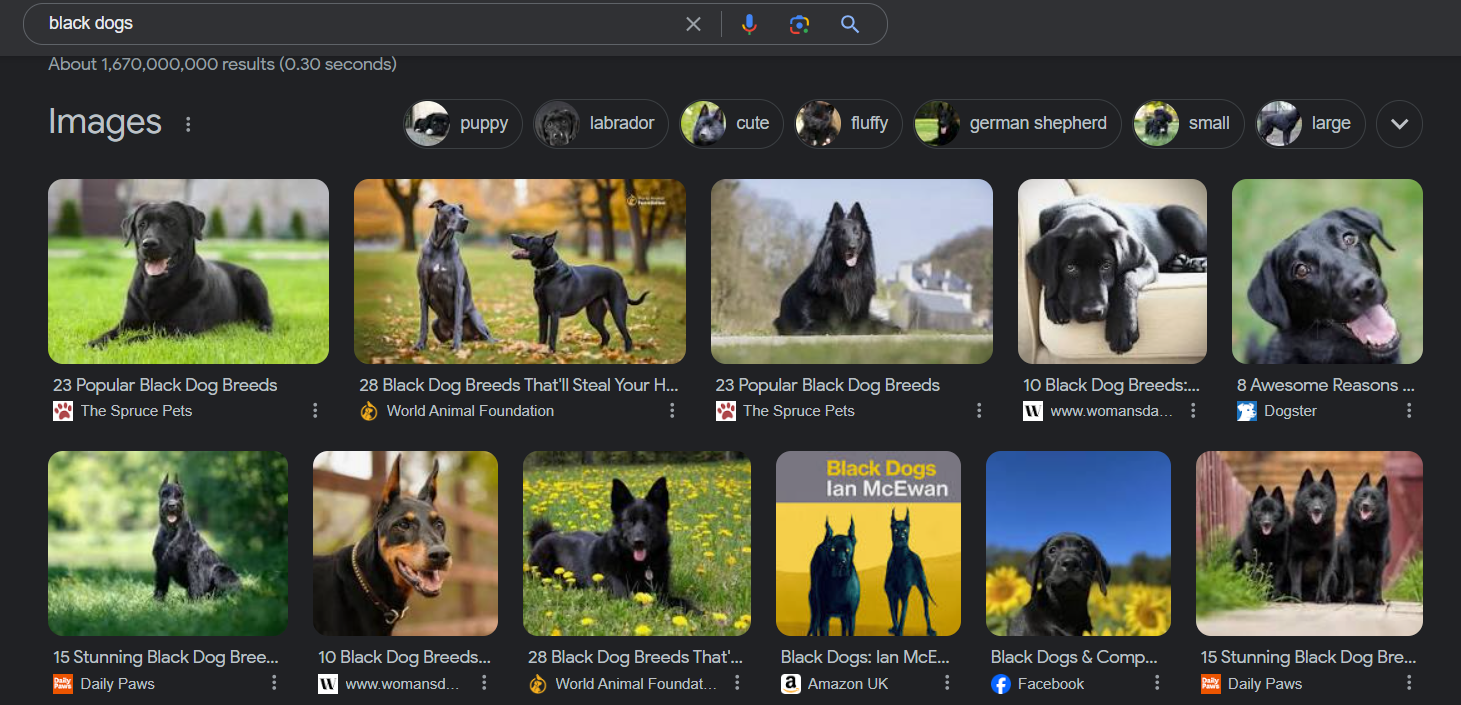
Task: Select the labrador filter chip
Action: pyautogui.click(x=600, y=124)
